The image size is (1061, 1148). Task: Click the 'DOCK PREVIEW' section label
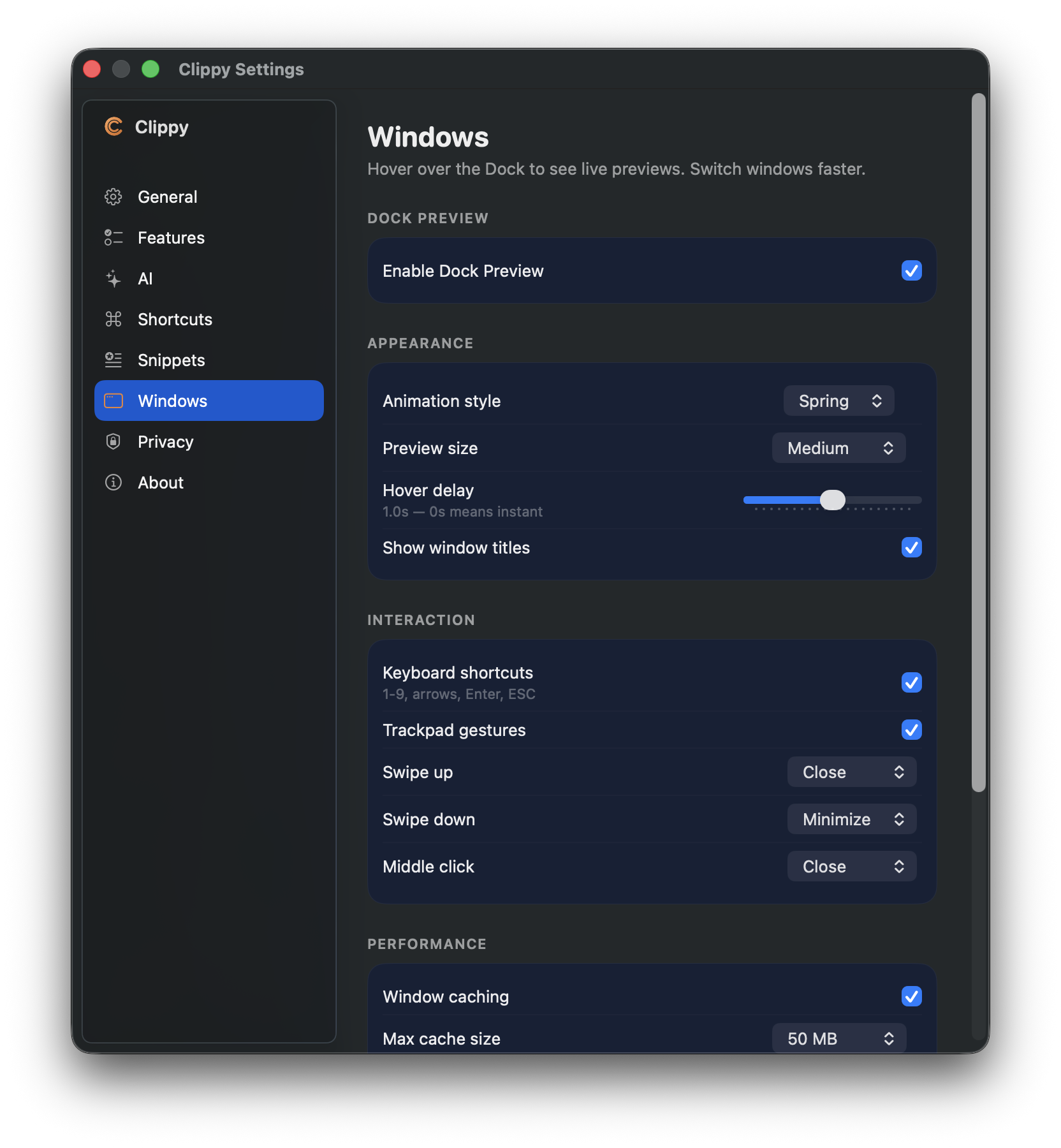coord(428,218)
